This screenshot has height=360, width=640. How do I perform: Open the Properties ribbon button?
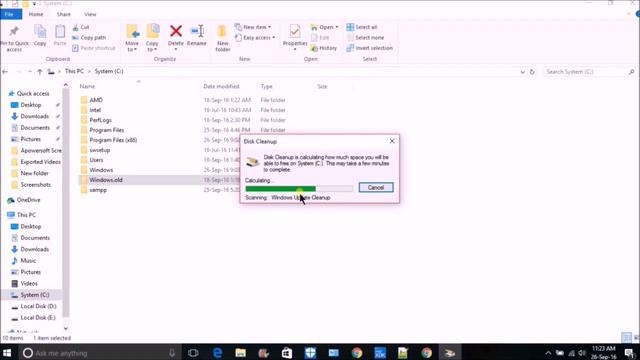295,37
